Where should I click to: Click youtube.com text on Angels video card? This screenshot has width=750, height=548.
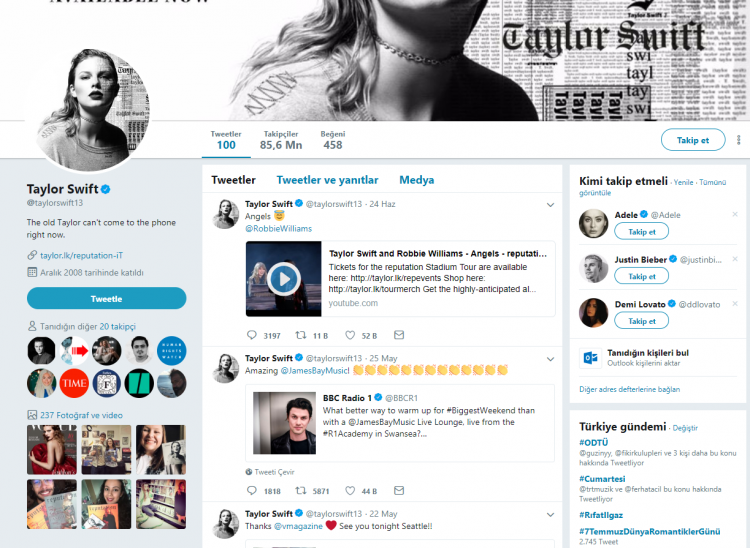tap(353, 303)
